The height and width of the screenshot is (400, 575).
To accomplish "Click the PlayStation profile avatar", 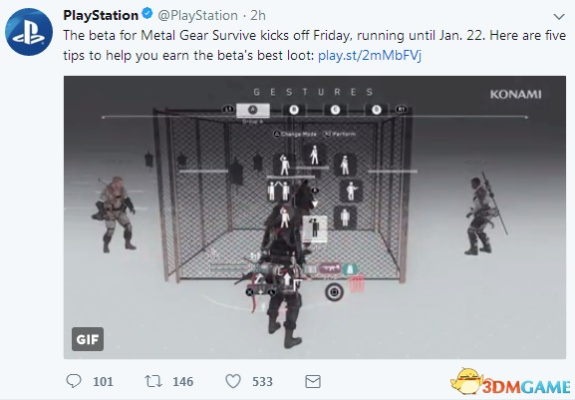I will click(x=29, y=32).
